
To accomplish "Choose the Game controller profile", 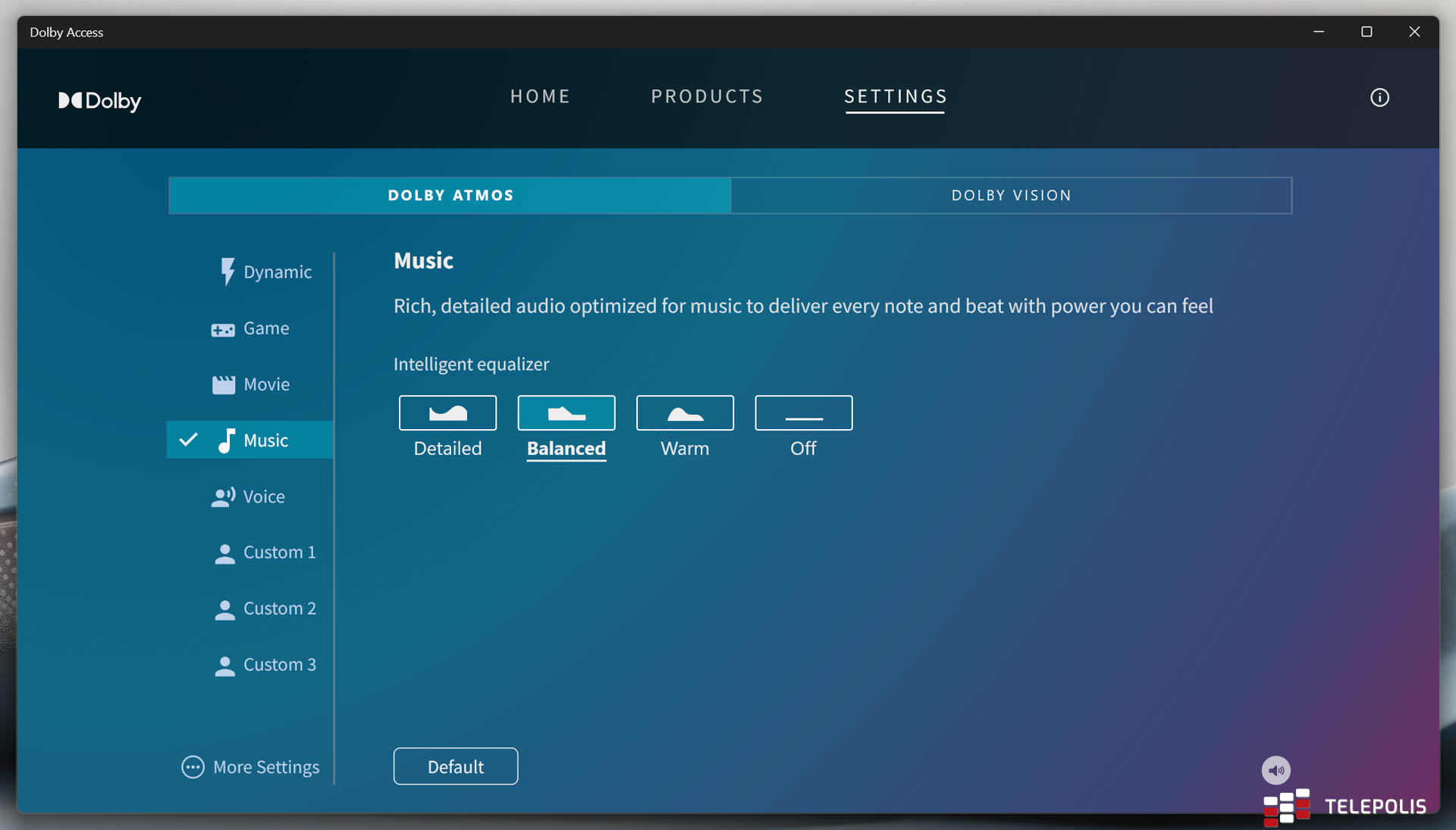I will click(251, 328).
